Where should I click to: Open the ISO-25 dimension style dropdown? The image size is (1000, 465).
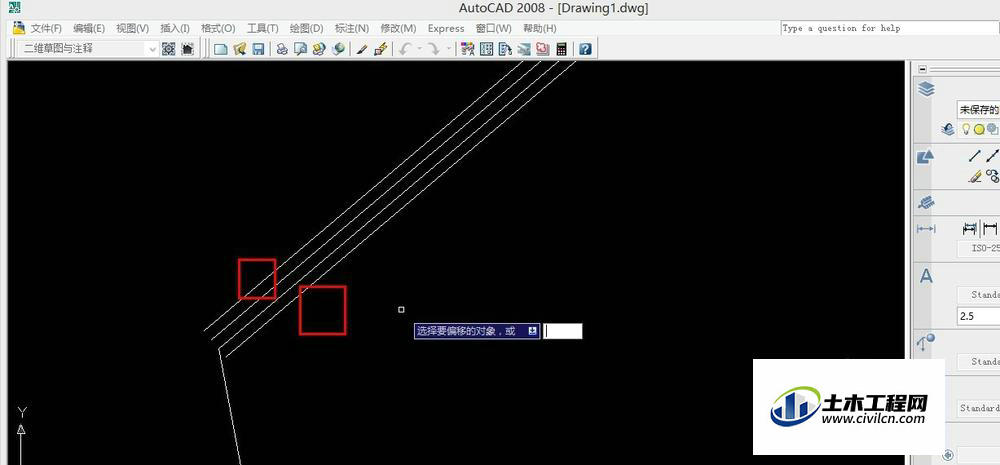pyautogui.click(x=979, y=249)
